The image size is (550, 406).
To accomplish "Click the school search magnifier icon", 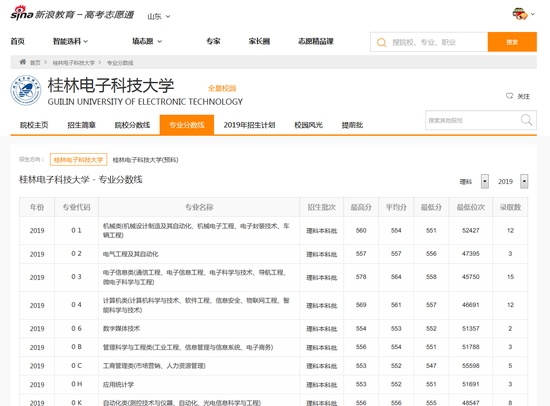I will click(526, 120).
